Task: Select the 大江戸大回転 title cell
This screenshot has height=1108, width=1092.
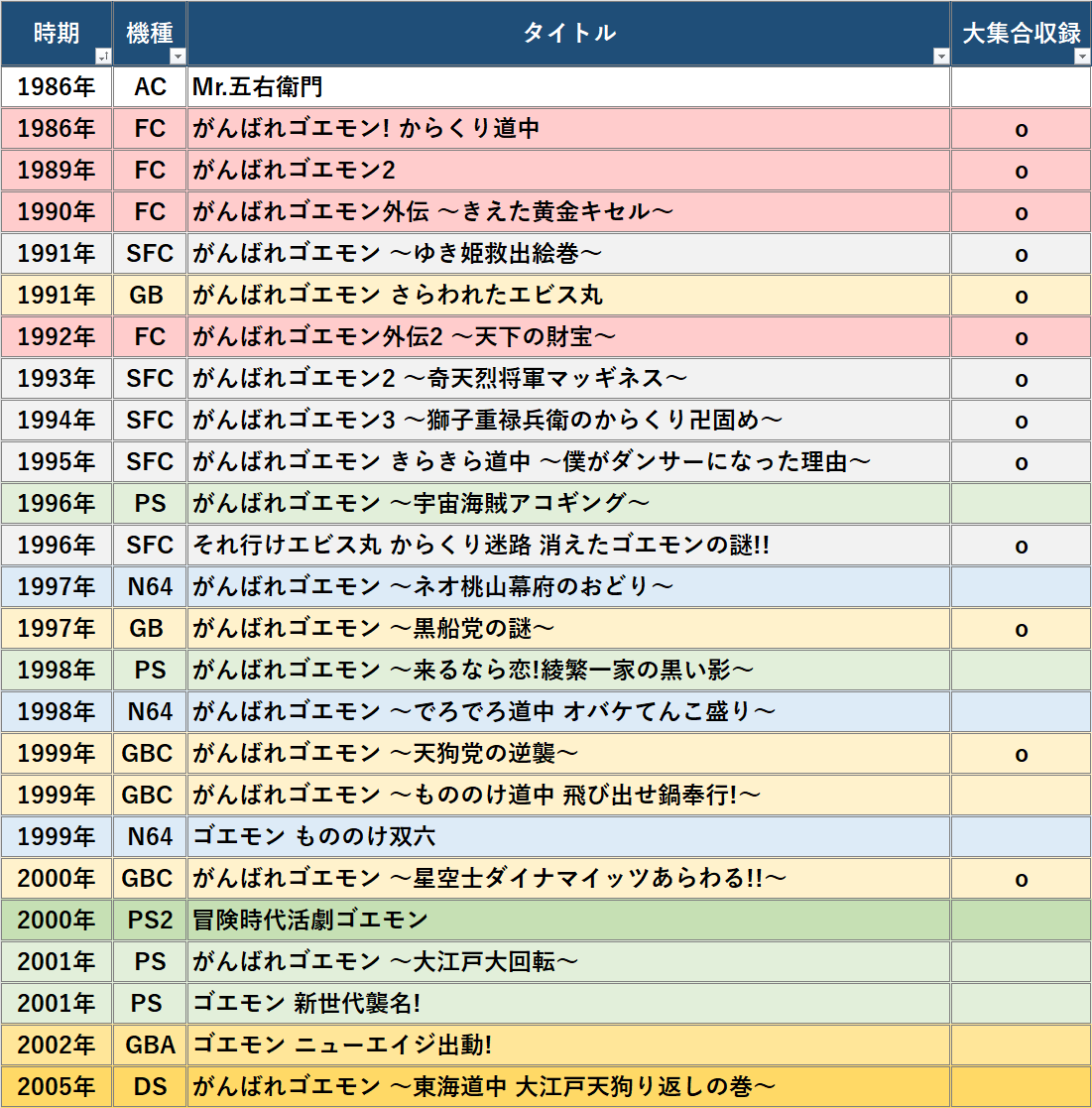Action: (x=568, y=962)
